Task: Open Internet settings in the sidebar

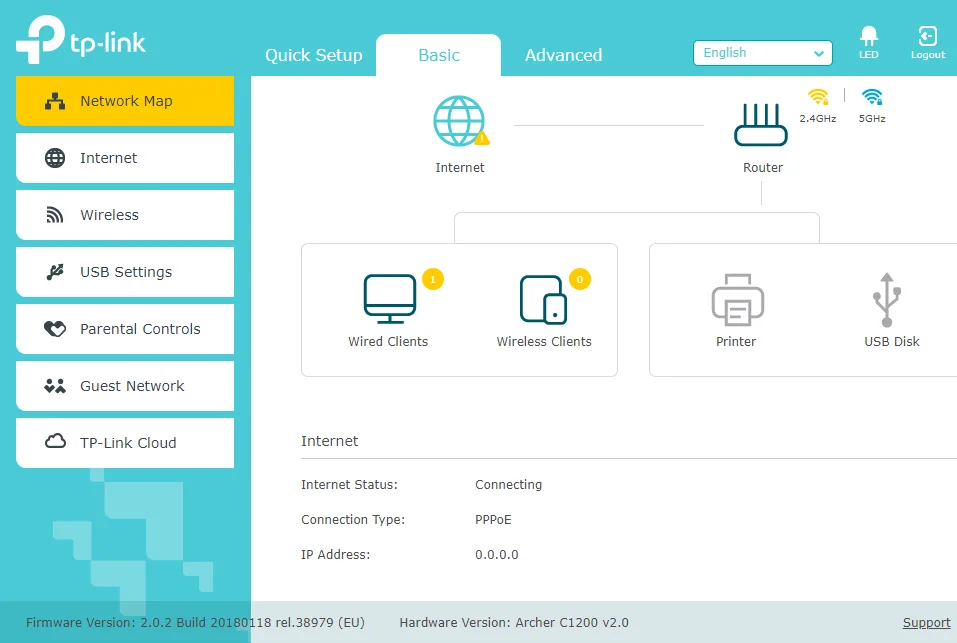Action: [x=125, y=158]
